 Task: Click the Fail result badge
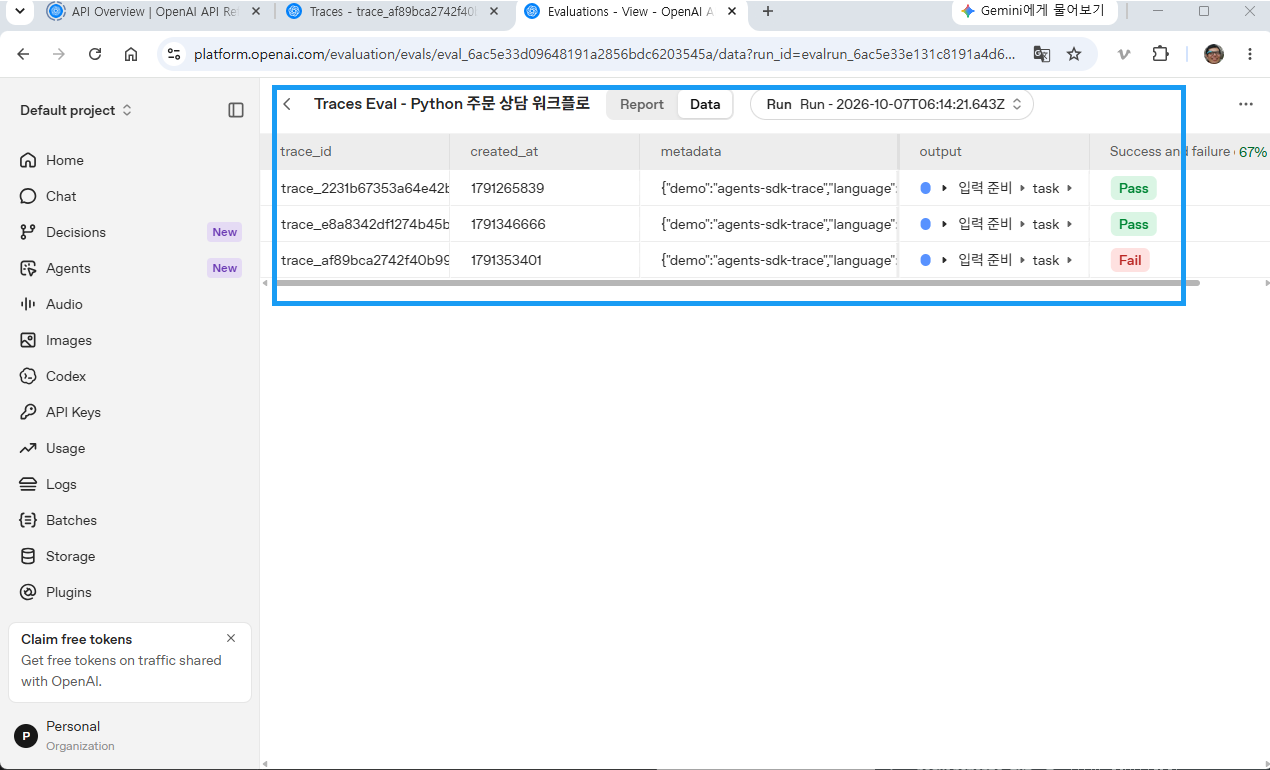click(x=1130, y=260)
